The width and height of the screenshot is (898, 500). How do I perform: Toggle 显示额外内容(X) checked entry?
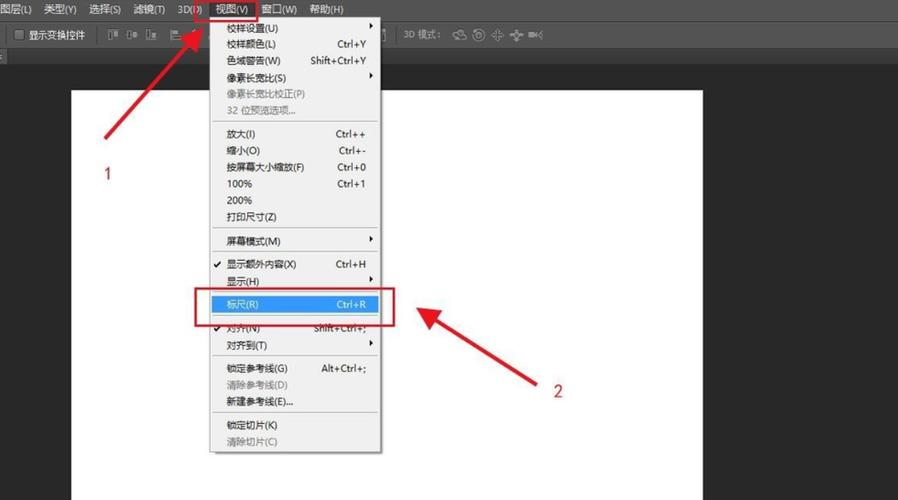[x=295, y=264]
